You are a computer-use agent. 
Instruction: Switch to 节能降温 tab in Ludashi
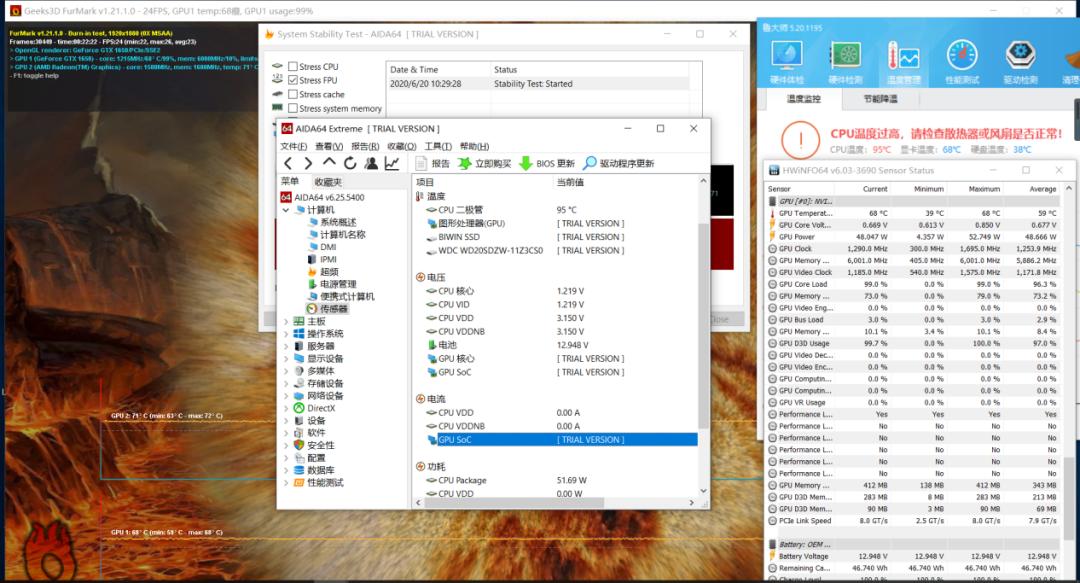click(x=880, y=99)
